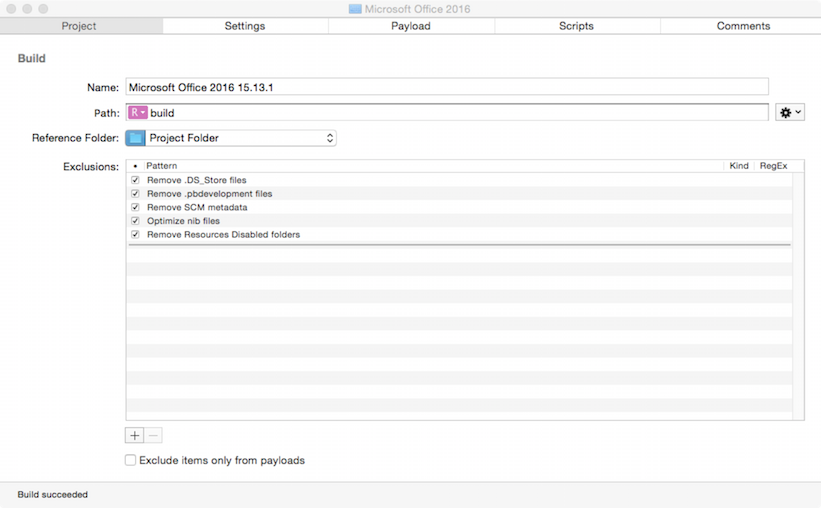Image resolution: width=821 pixels, height=508 pixels.
Task: Uncheck Remove .pbdevelopment files
Action: point(135,194)
